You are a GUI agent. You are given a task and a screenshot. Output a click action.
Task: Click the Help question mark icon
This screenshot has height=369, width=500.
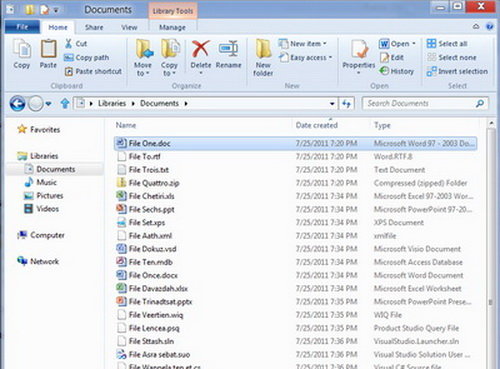pos(489,27)
